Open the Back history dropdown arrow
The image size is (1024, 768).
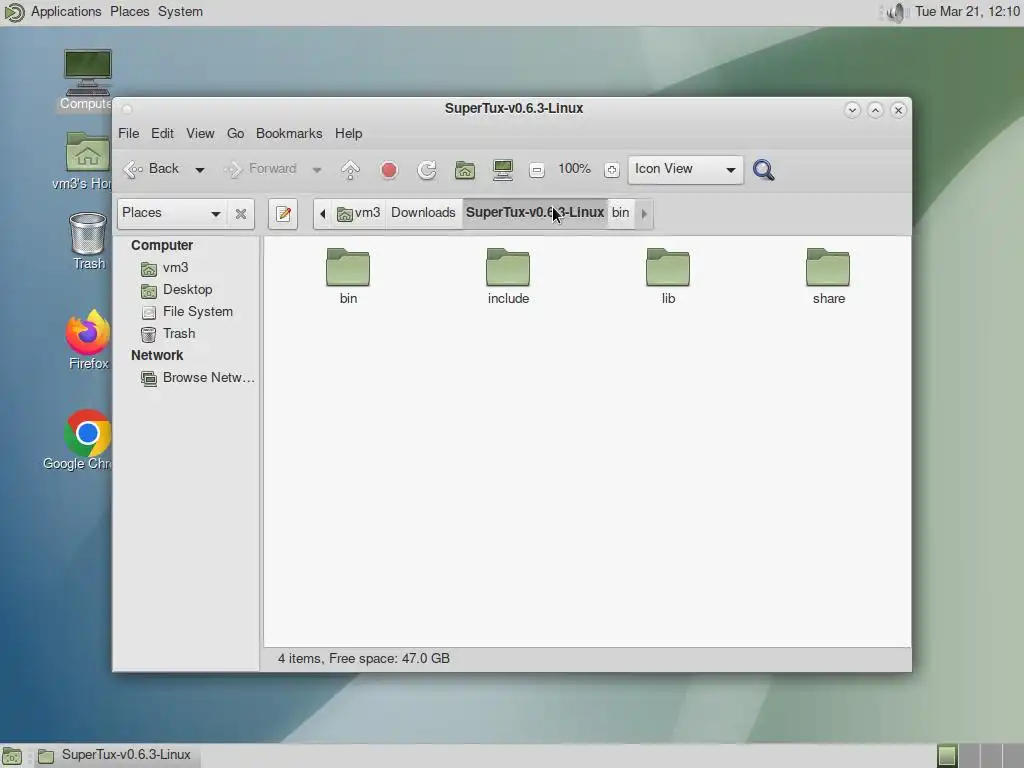point(200,170)
